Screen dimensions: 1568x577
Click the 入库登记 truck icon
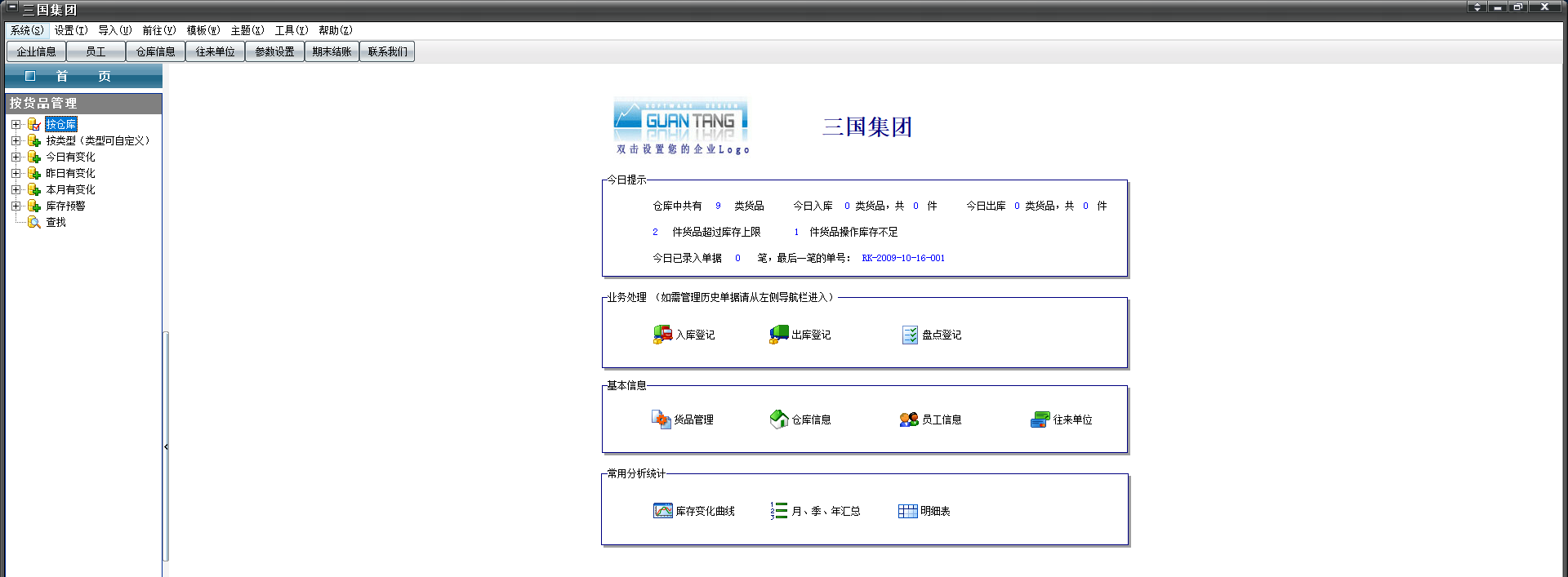pos(662,335)
